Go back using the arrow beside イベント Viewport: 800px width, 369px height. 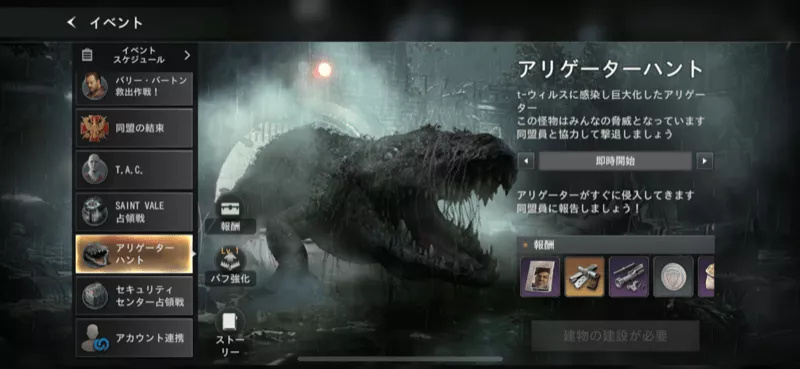[72, 22]
